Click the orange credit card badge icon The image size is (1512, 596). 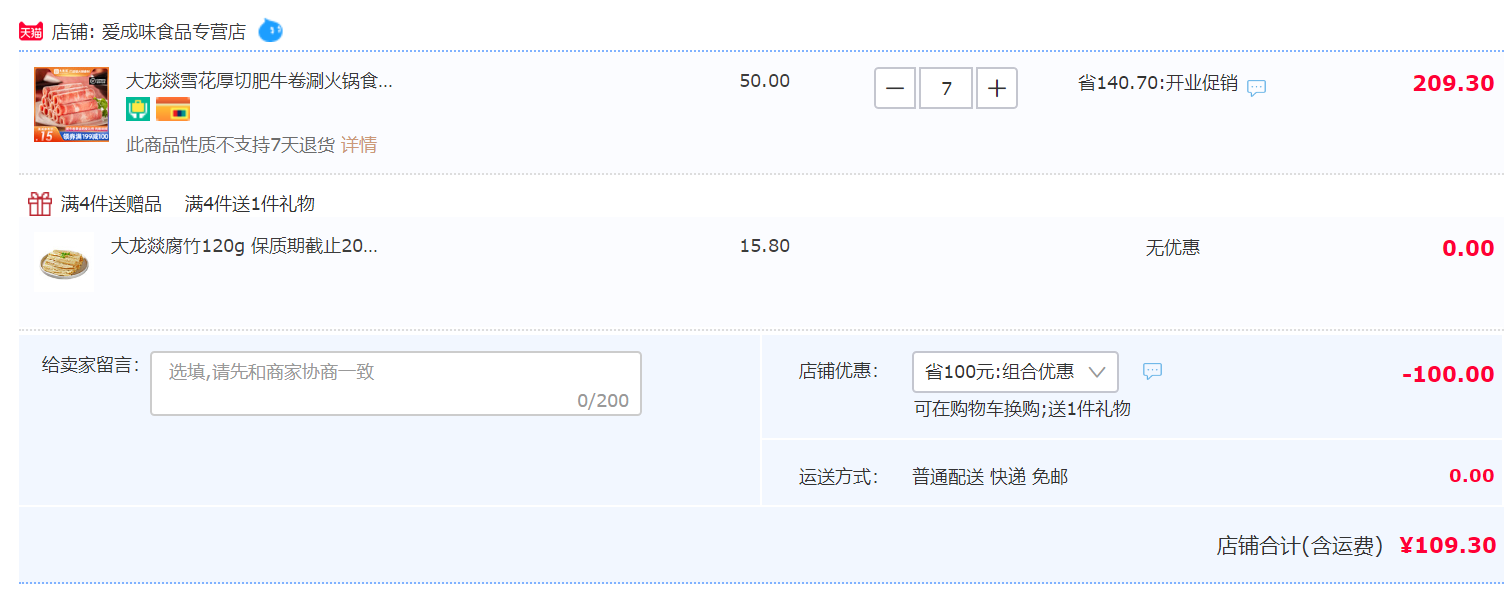173,110
